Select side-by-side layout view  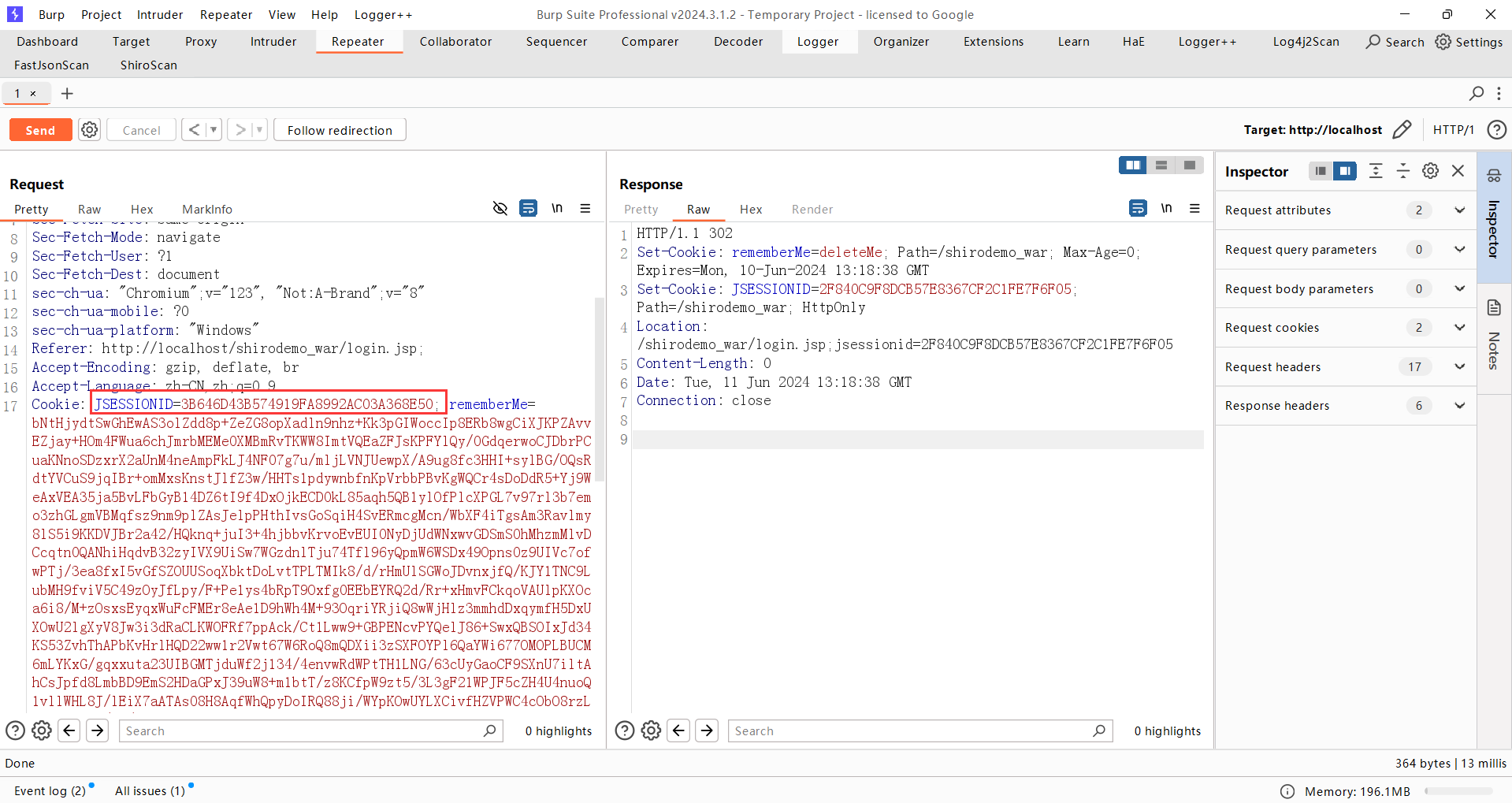(1133, 165)
